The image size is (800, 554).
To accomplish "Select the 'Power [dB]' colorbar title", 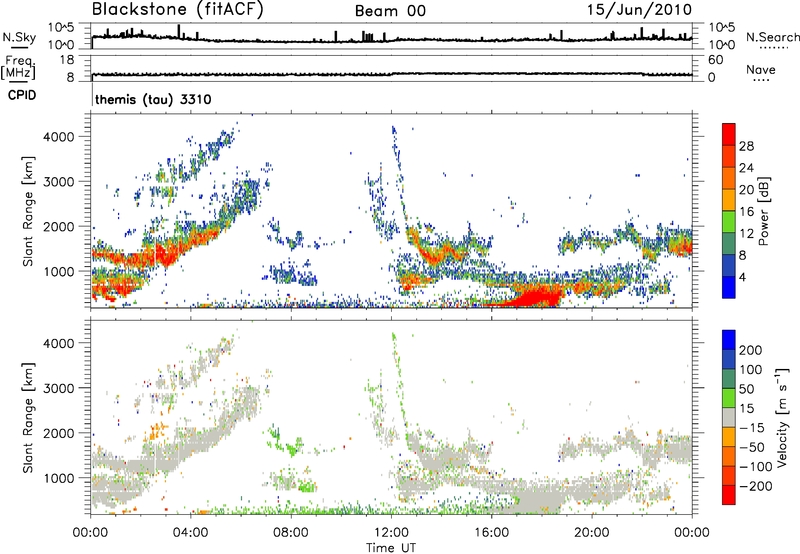I will (763, 211).
